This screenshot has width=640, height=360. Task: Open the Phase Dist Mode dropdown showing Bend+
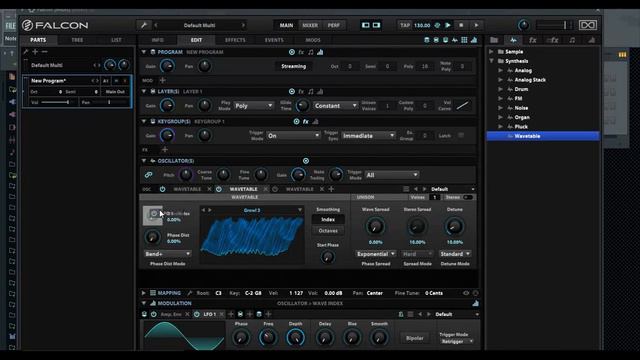pos(167,254)
